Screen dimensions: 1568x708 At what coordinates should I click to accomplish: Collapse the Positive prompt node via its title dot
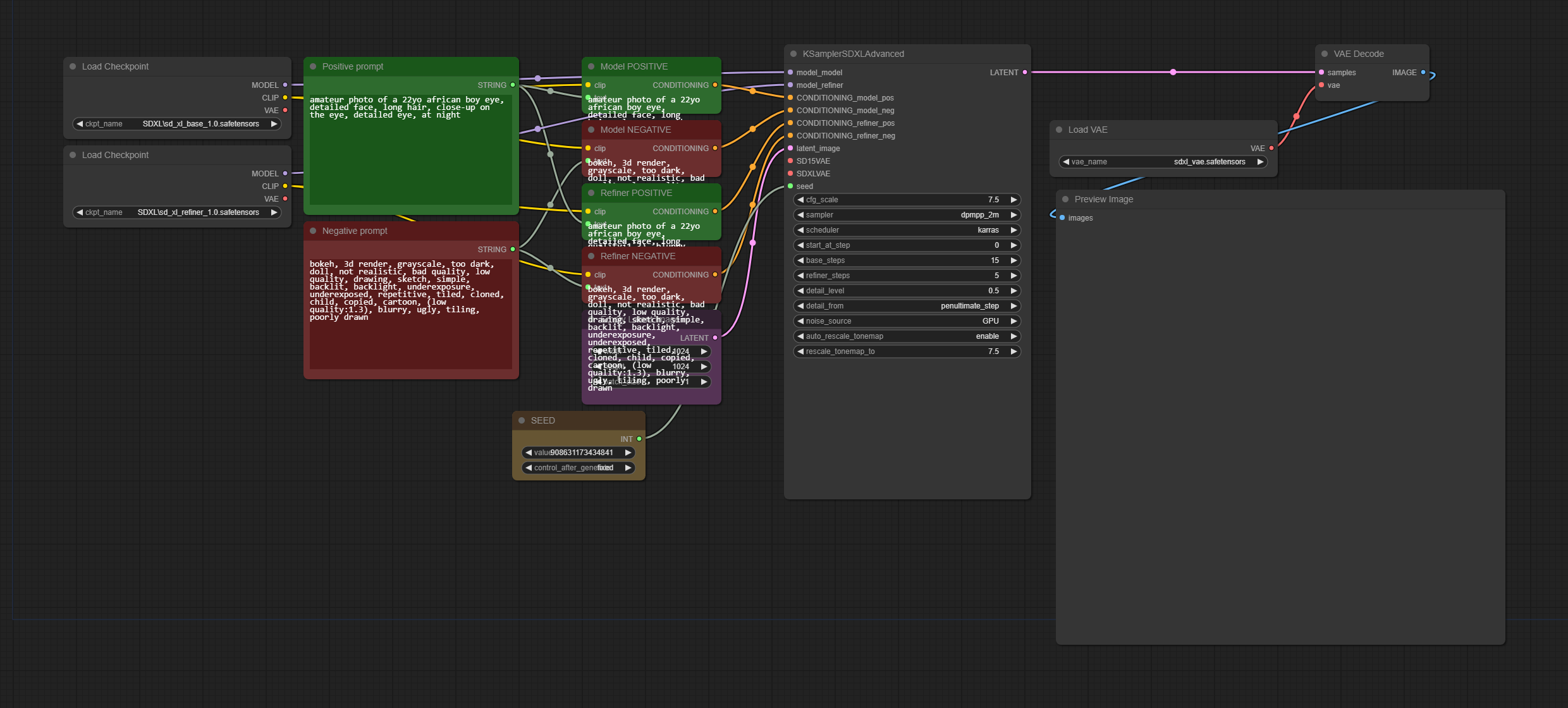pyautogui.click(x=313, y=66)
